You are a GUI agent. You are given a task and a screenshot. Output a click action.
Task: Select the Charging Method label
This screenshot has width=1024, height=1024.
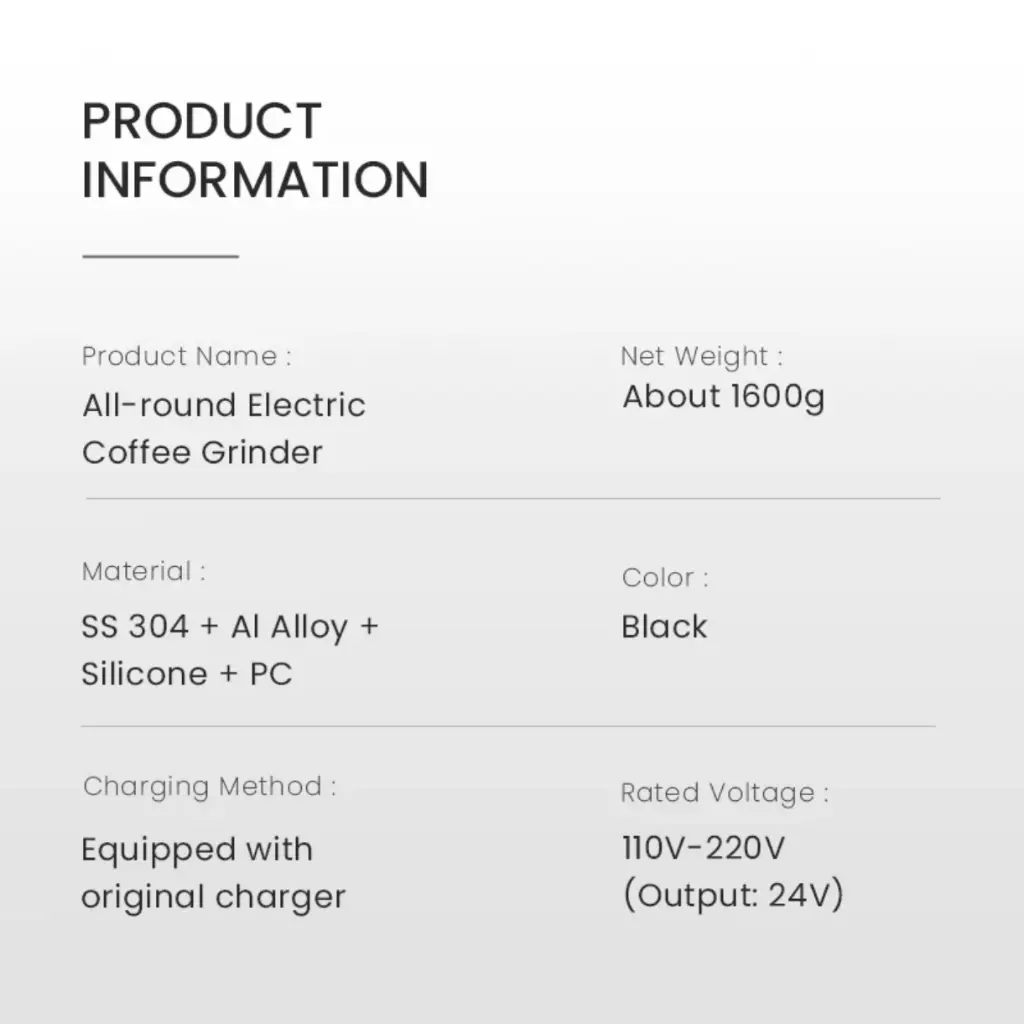pos(210,787)
